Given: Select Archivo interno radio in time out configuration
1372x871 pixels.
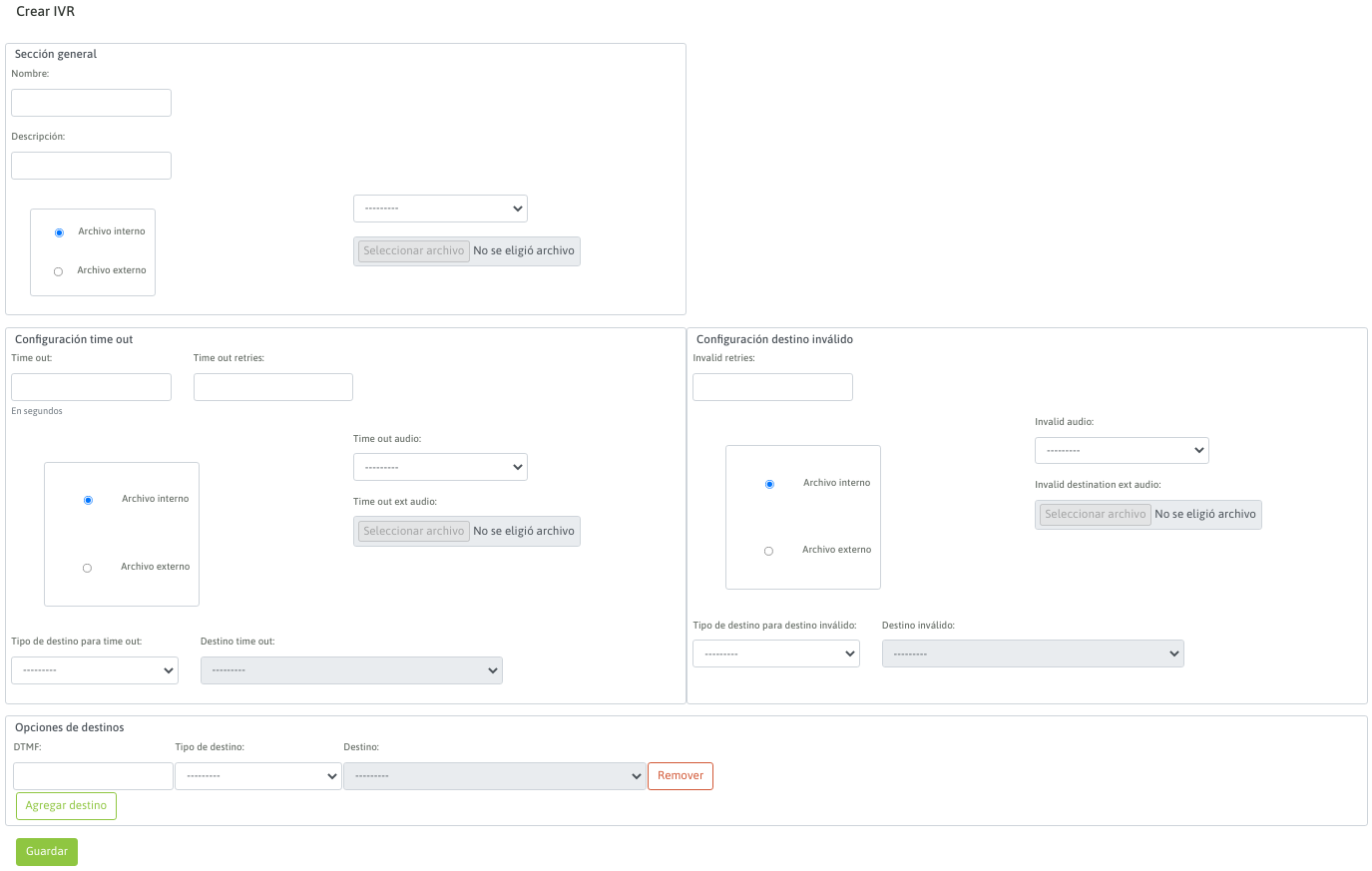Looking at the screenshot, I should (x=88, y=500).
